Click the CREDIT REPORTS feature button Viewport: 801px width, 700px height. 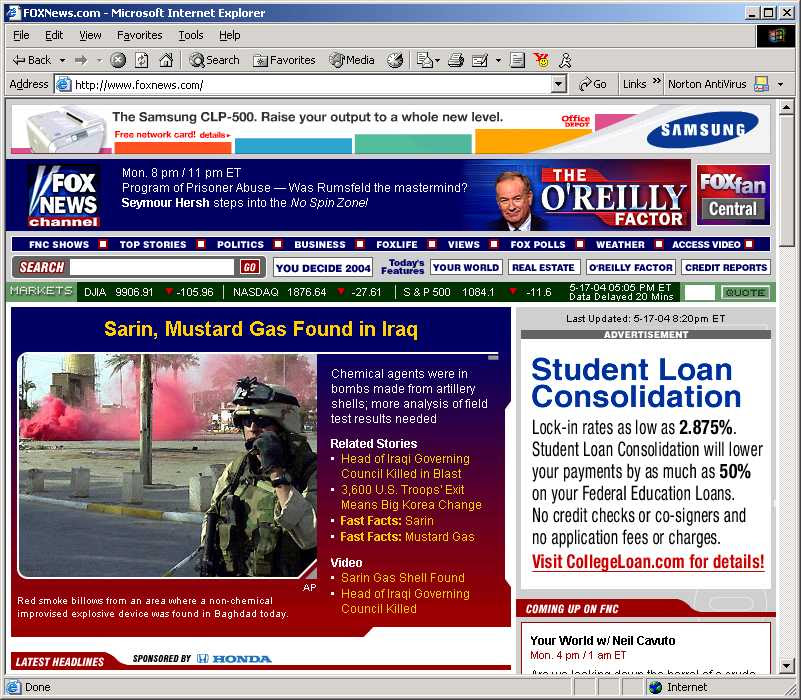click(x=726, y=267)
